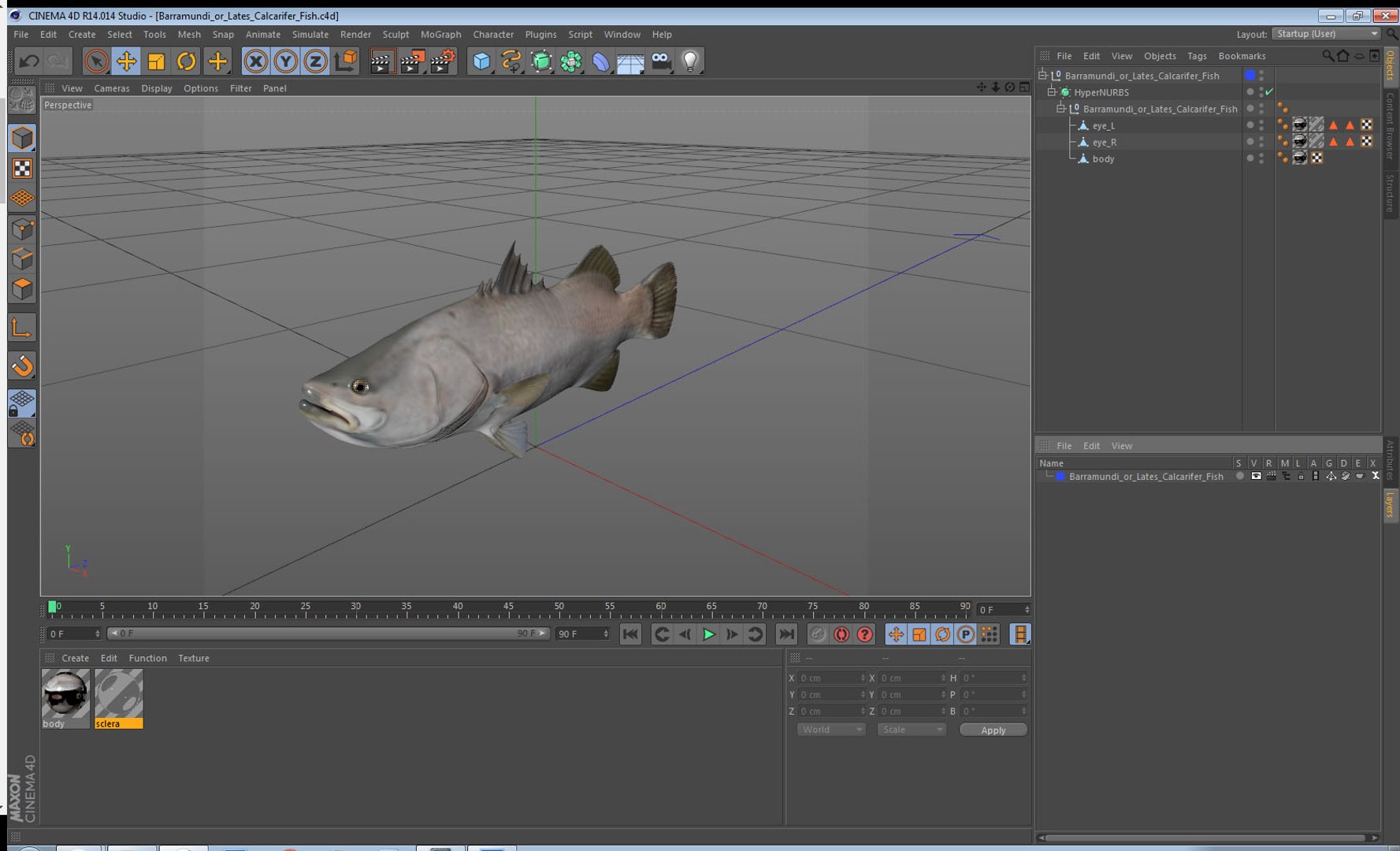Add a light object
The height and width of the screenshot is (851, 1400).
691,61
